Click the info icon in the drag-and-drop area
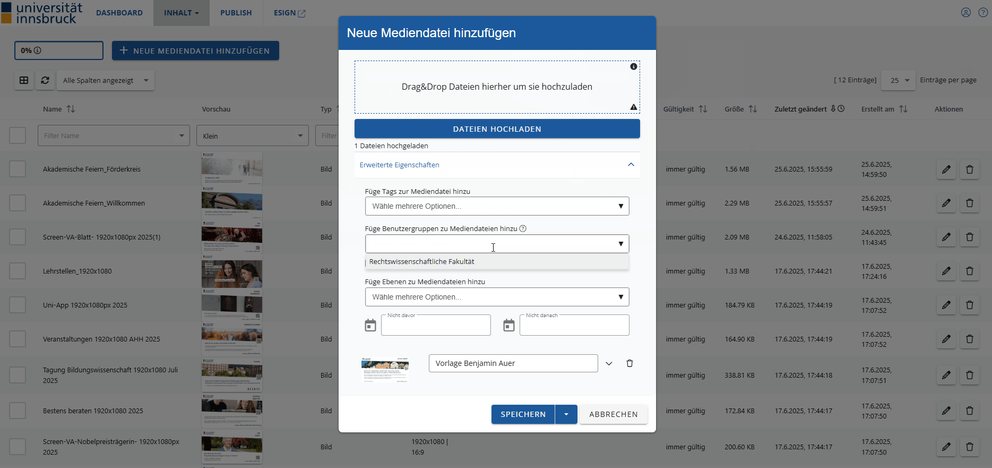The width and height of the screenshot is (992, 468). point(633,67)
